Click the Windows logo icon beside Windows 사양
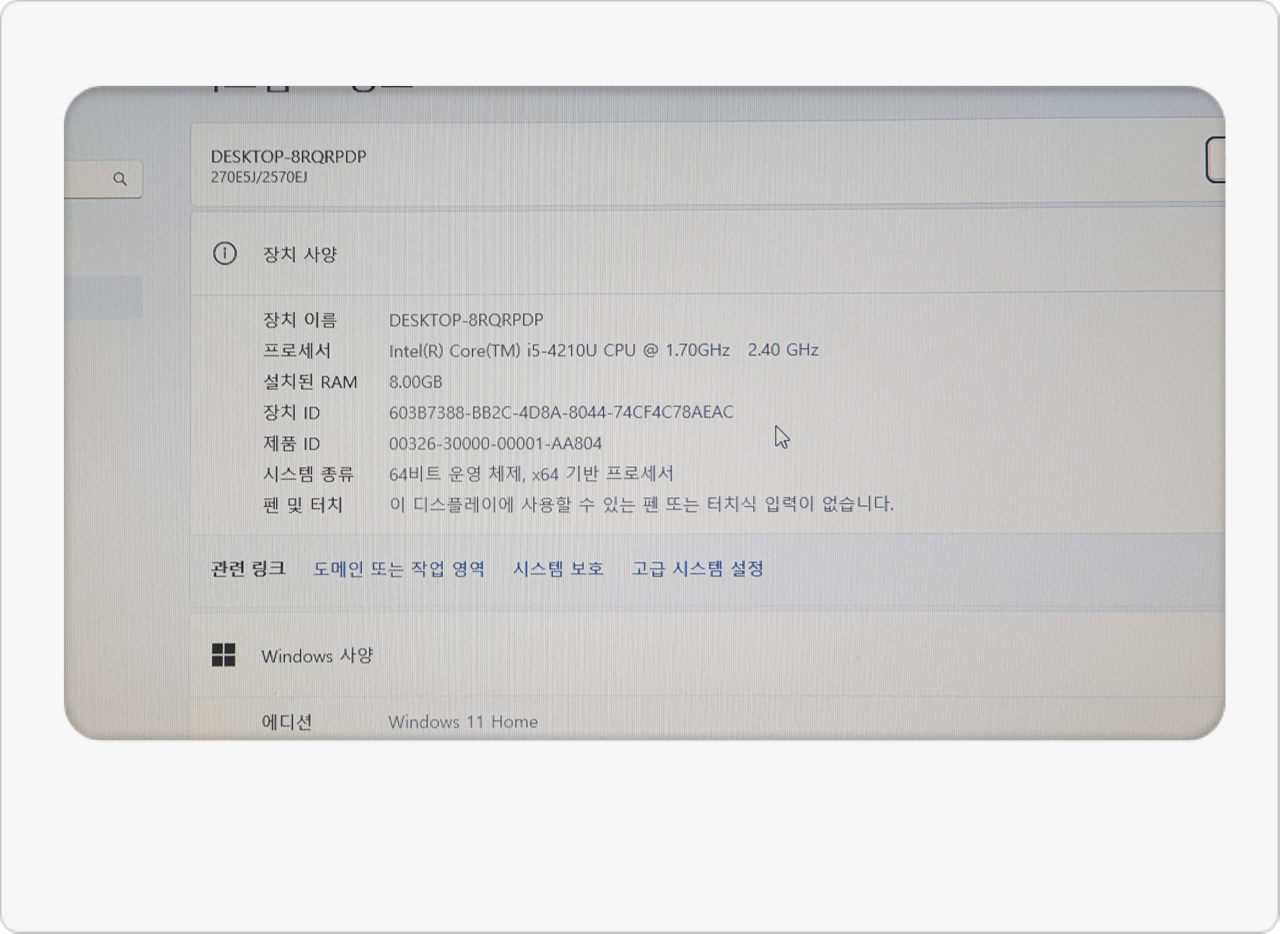 pyautogui.click(x=224, y=655)
